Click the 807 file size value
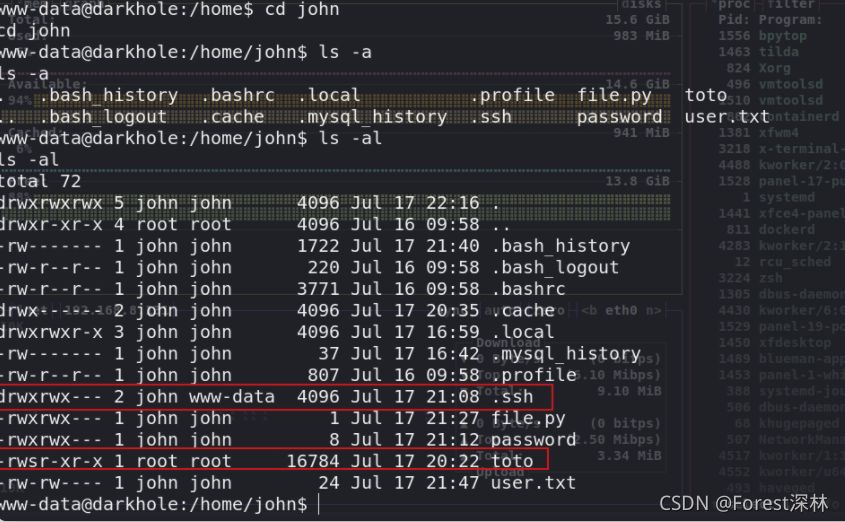 (x=323, y=375)
